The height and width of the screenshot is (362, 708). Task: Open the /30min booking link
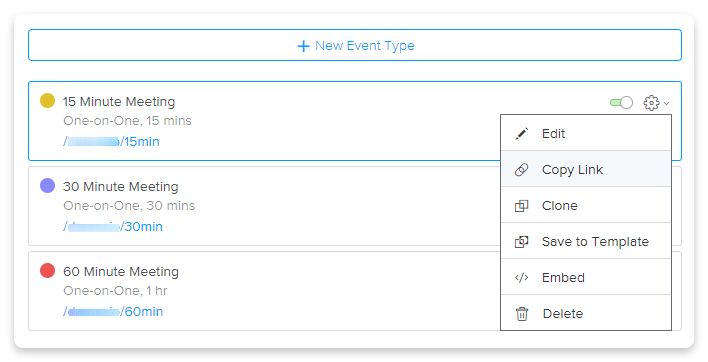pos(113,227)
